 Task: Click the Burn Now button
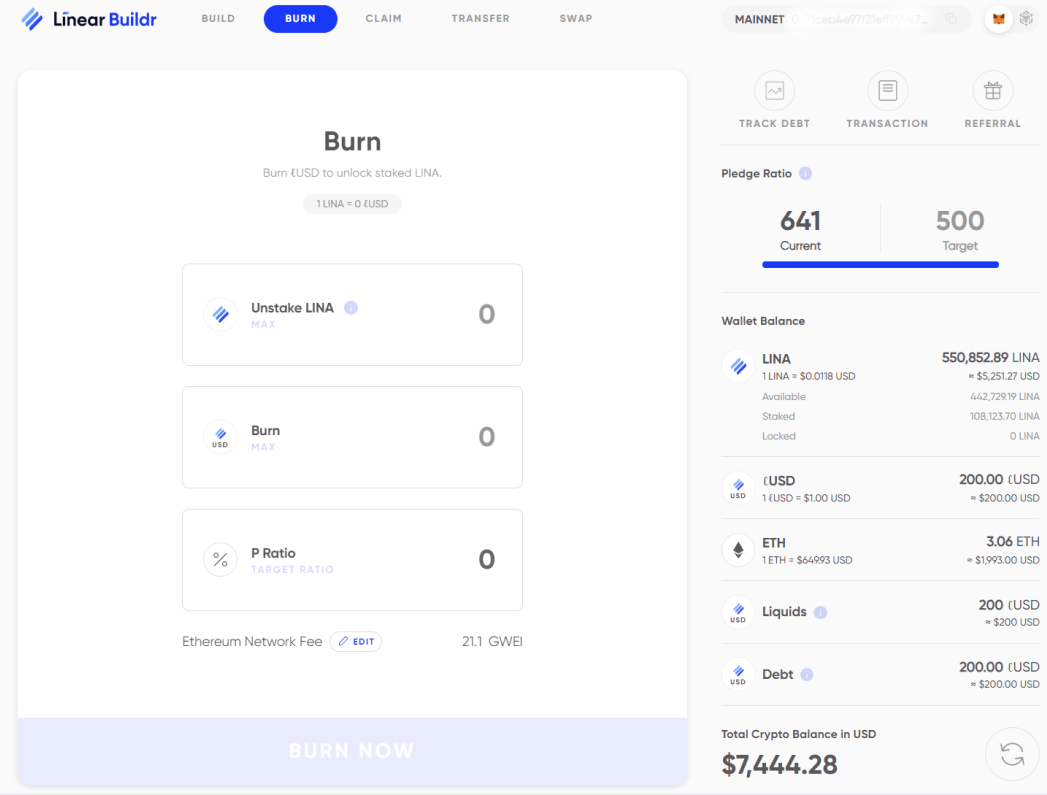pos(353,751)
